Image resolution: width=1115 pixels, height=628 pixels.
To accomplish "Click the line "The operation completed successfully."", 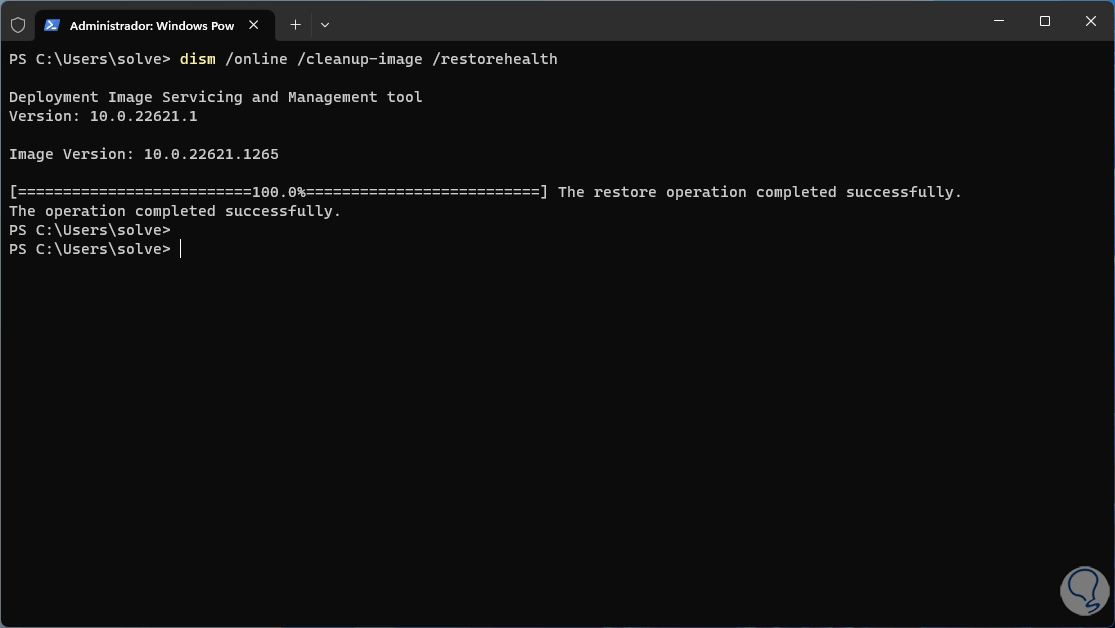I will pyautogui.click(x=175, y=211).
